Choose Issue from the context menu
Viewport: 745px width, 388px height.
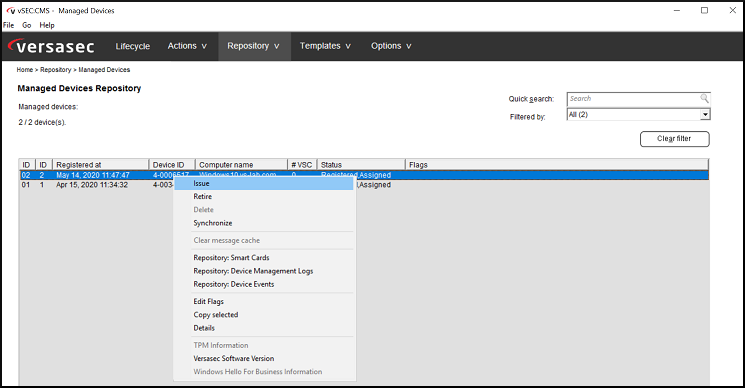264,183
